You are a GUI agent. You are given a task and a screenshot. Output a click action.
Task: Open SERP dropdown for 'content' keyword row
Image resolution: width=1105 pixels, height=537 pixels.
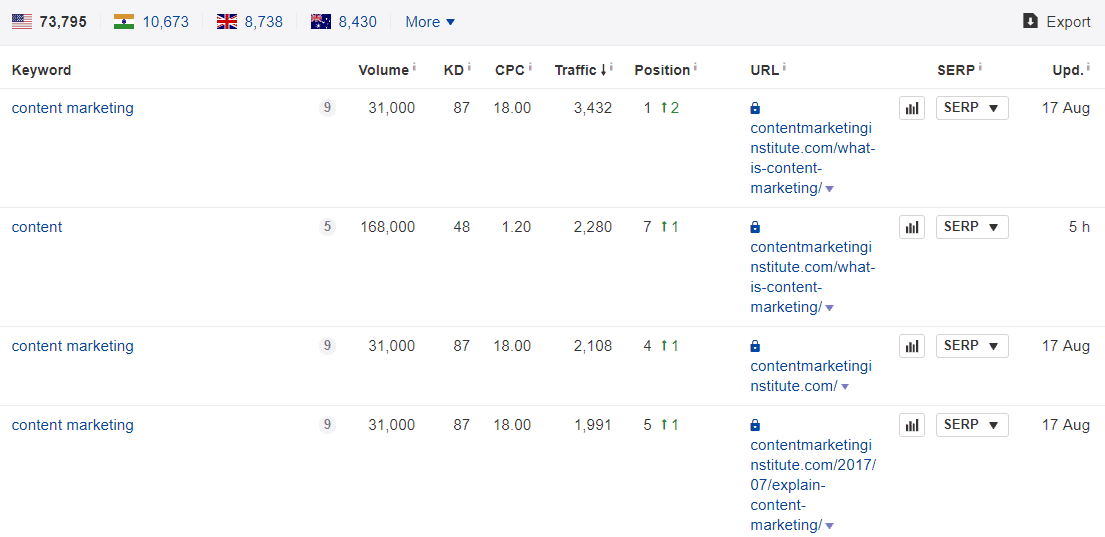(972, 227)
